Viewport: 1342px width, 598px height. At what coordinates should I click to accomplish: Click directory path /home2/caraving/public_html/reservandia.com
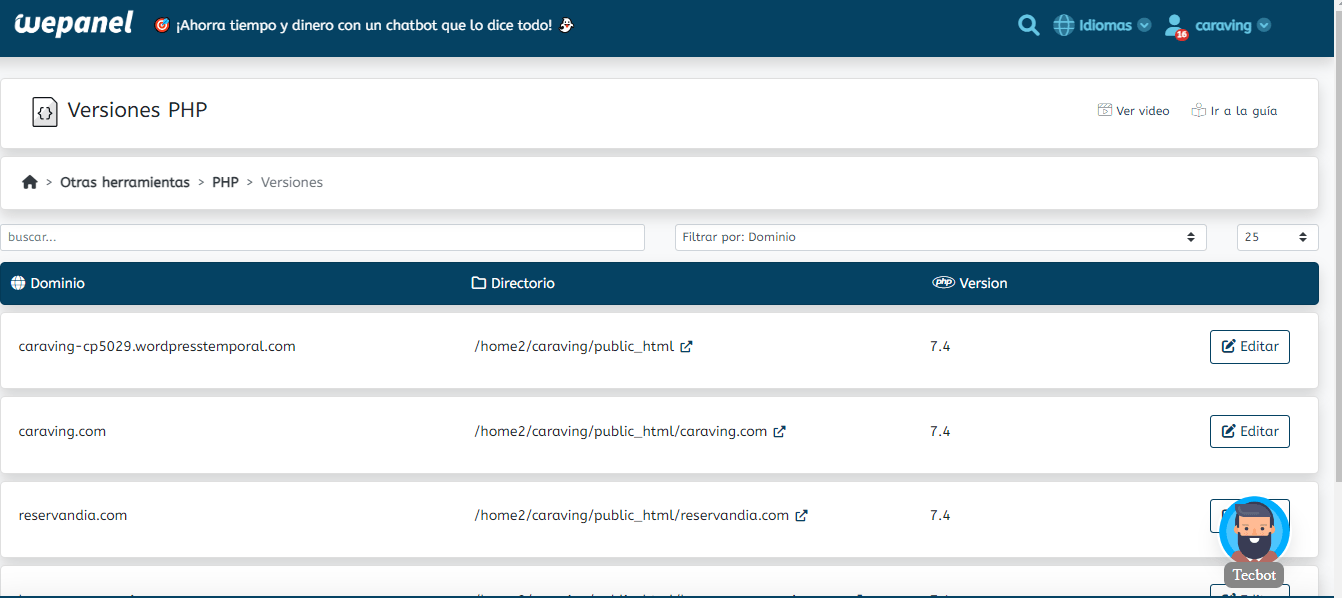click(632, 515)
